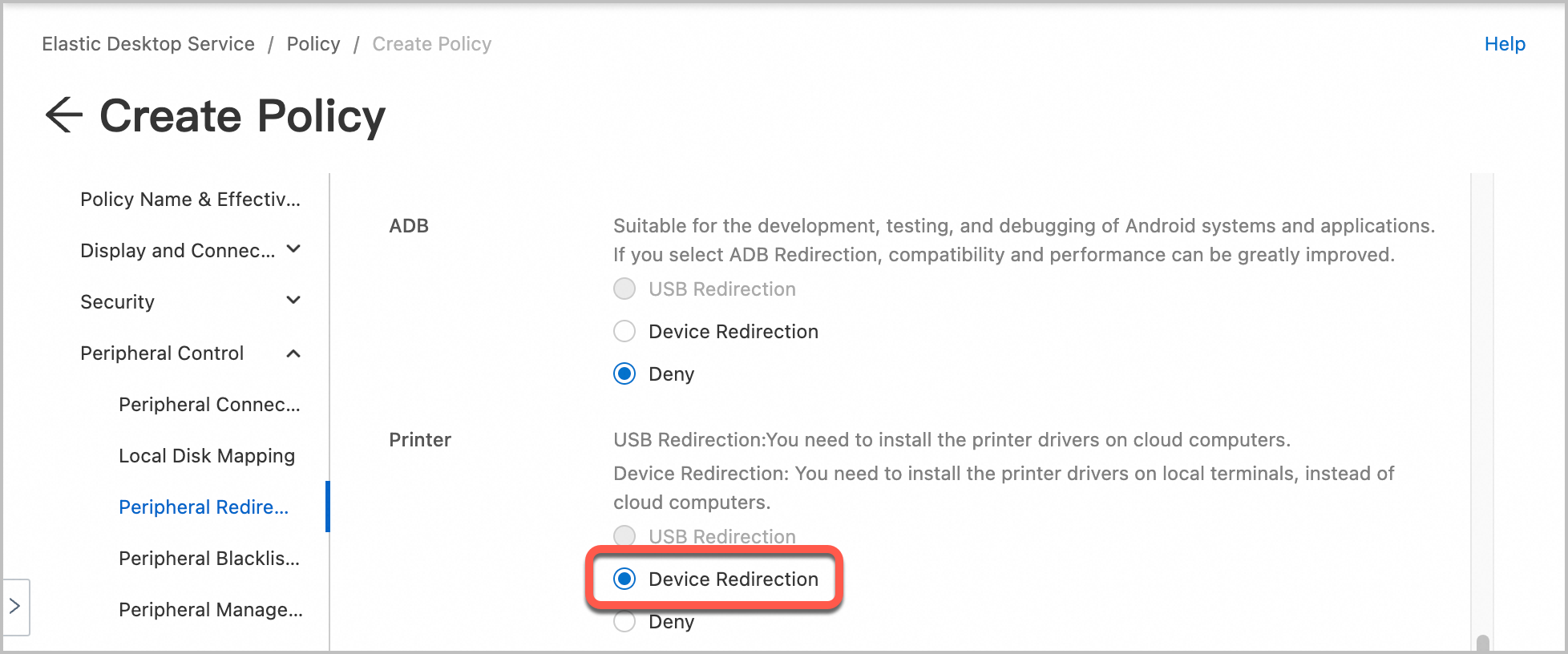This screenshot has width=1568, height=654.
Task: Click the Peripheral Control section header
Action: tap(162, 353)
